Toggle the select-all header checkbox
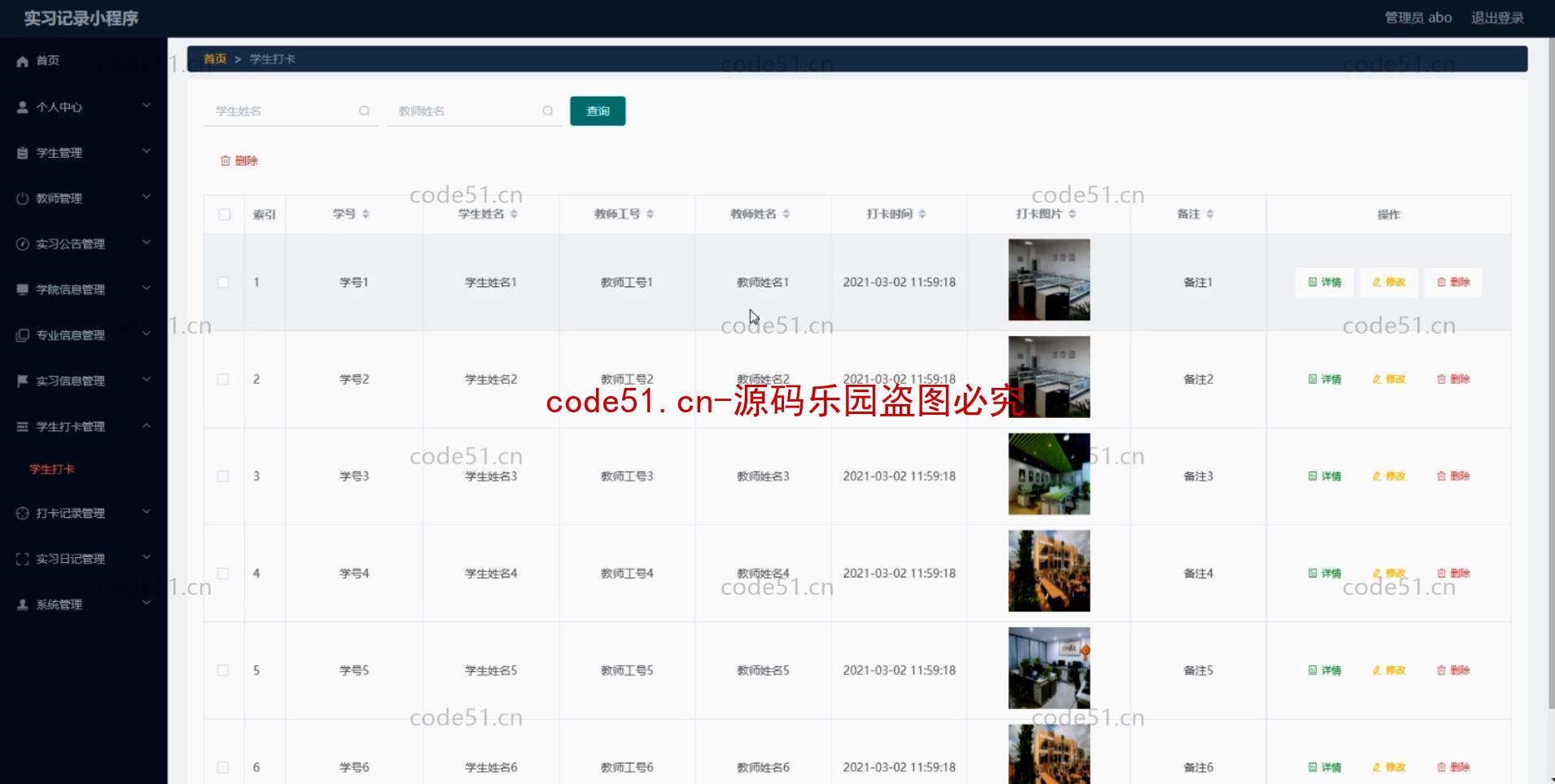The image size is (1555, 784). click(224, 215)
